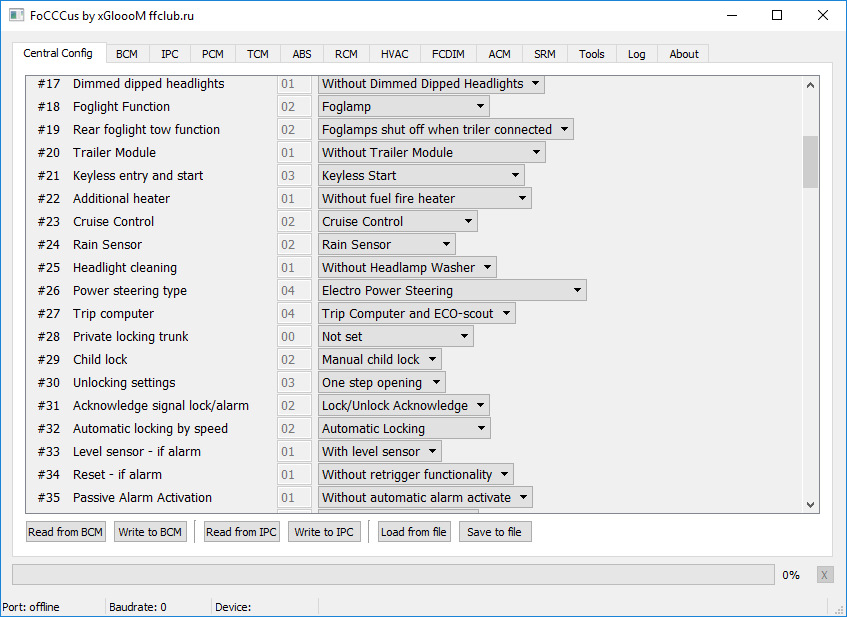Click the Read from BCM button
Screen dimensions: 847x617
click(65, 532)
